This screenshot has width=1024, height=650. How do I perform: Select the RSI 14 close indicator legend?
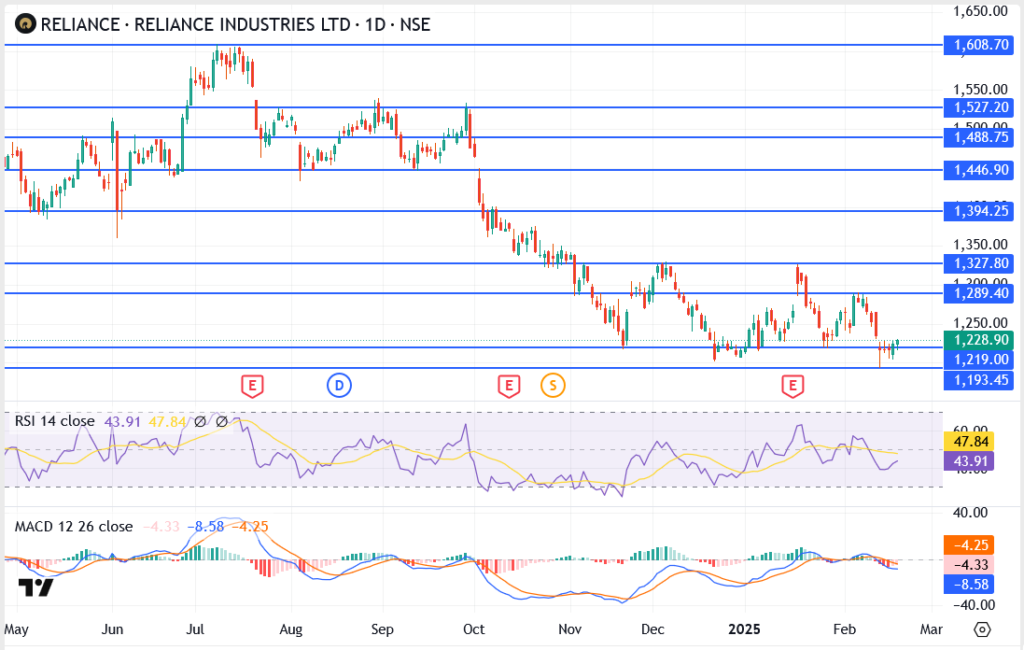(54, 422)
